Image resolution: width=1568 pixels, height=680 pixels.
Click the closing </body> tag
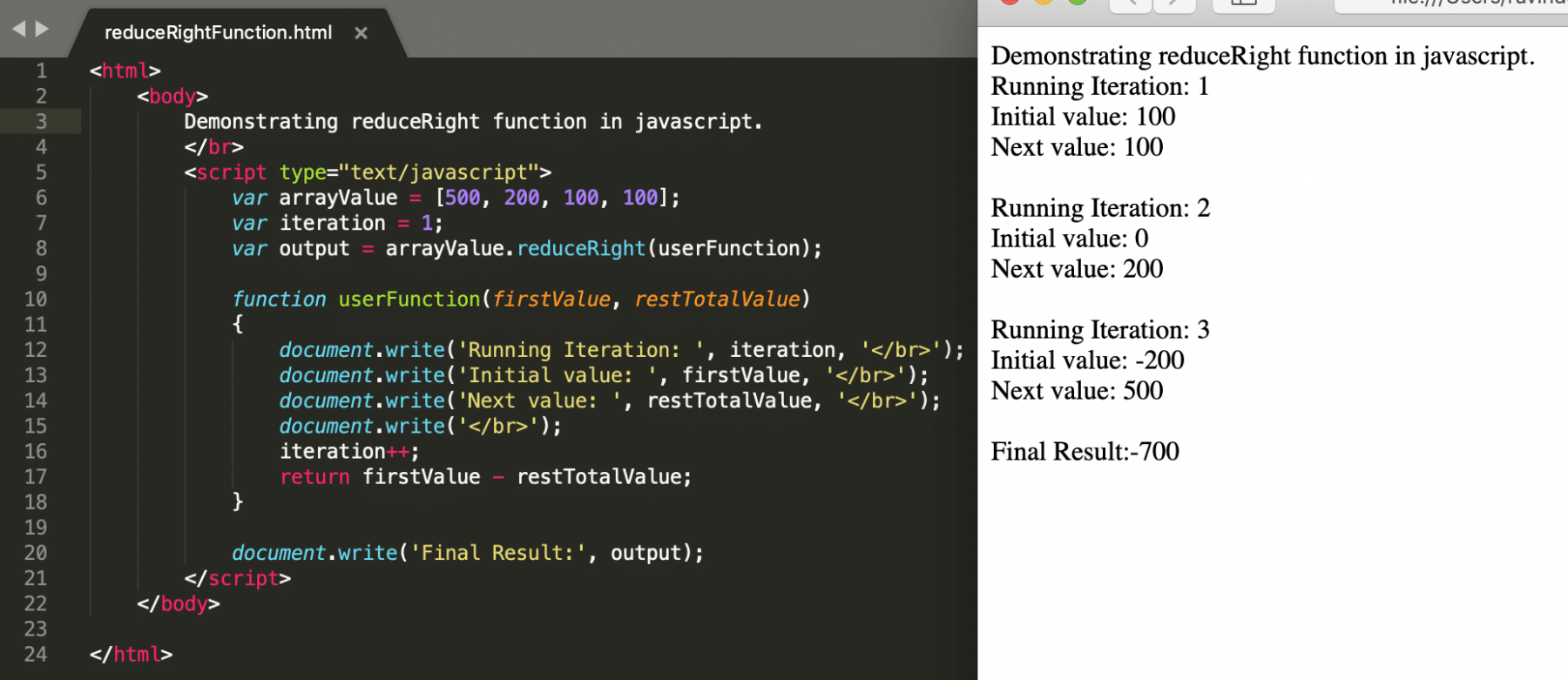(179, 603)
